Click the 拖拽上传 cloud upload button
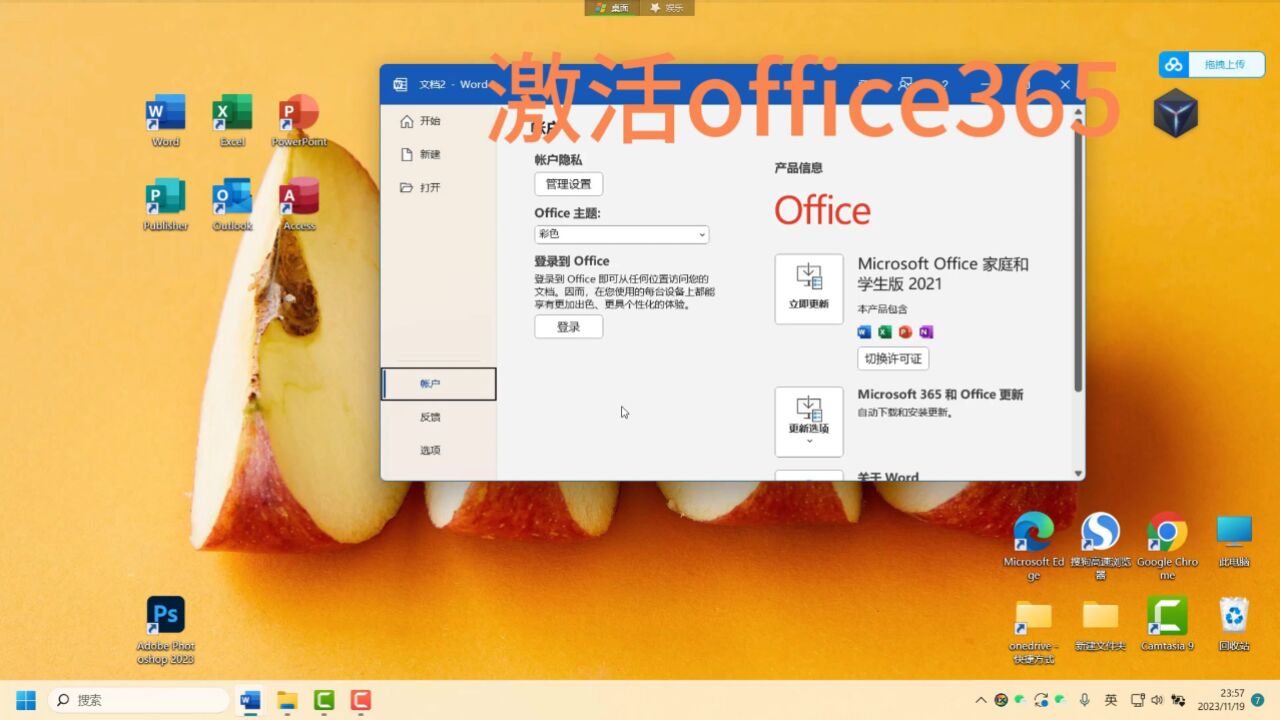Image resolution: width=1280 pixels, height=720 pixels. point(1212,64)
